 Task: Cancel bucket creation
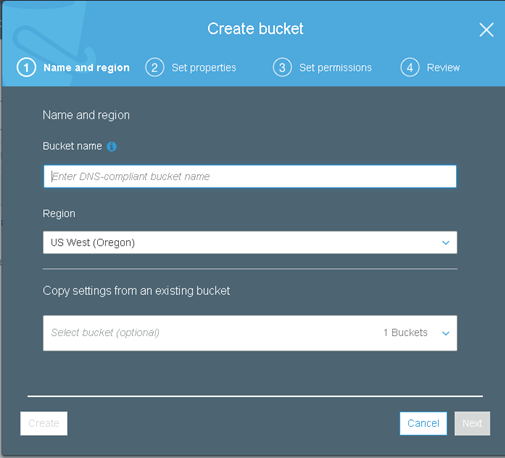tap(423, 423)
